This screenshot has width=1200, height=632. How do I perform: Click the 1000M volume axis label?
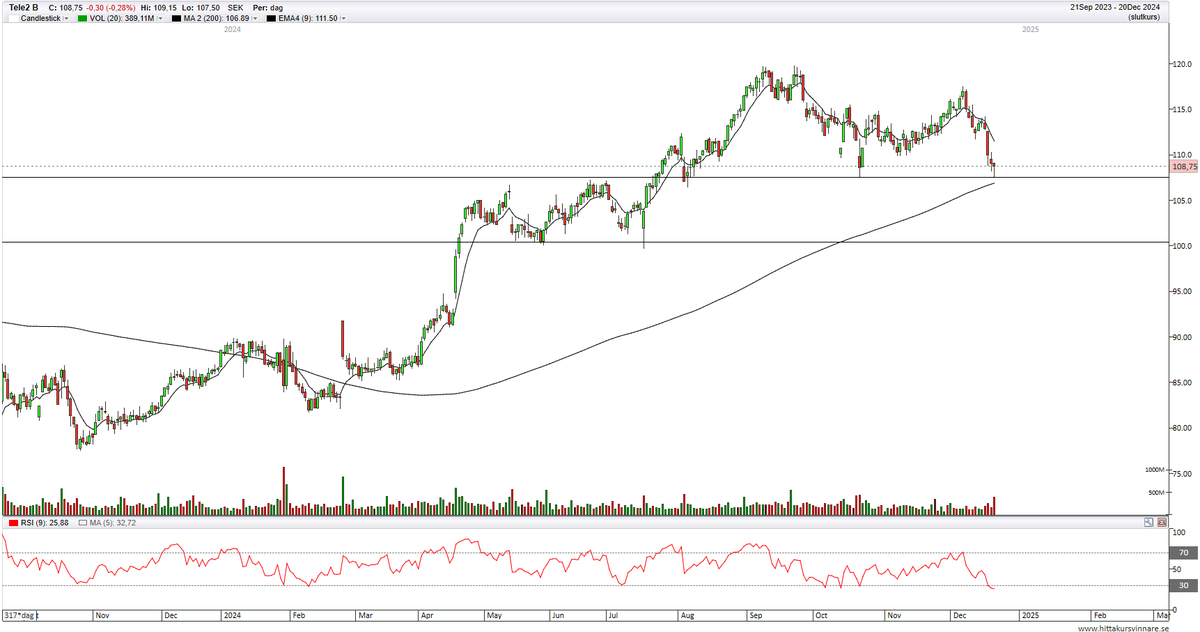pos(1156,469)
